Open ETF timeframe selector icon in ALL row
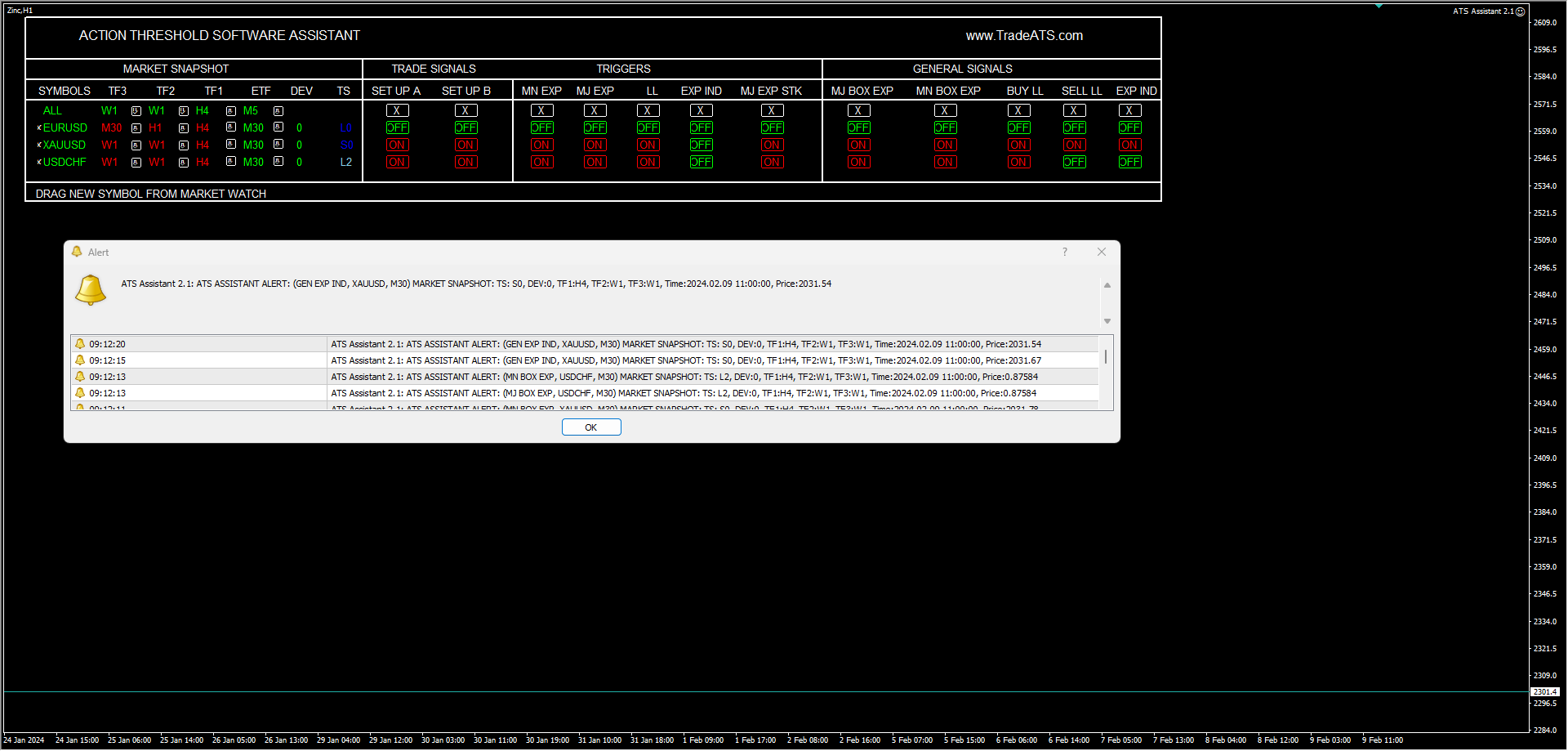Image resolution: width=1568 pixels, height=751 pixels. (x=278, y=111)
